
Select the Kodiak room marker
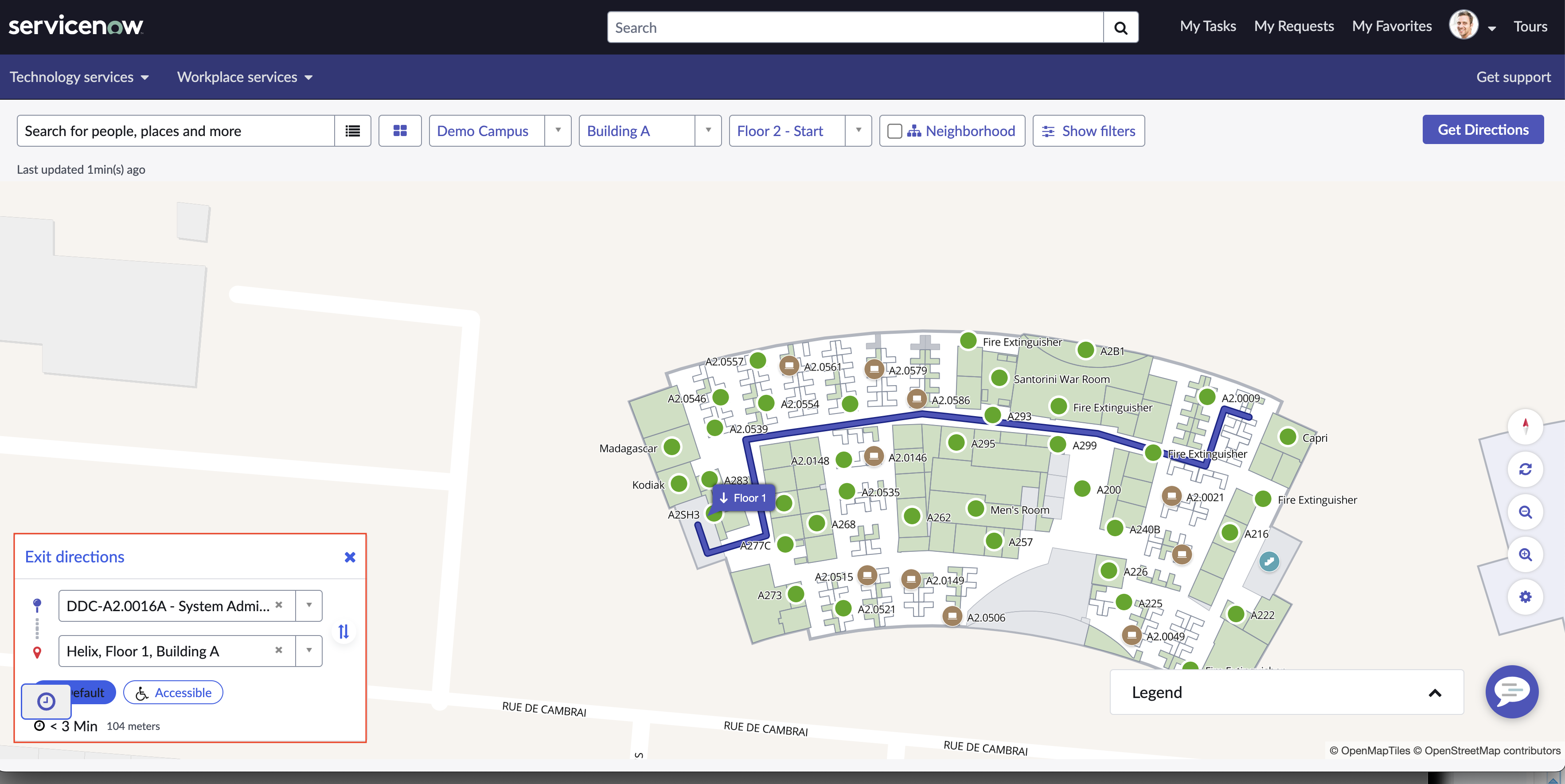679,484
